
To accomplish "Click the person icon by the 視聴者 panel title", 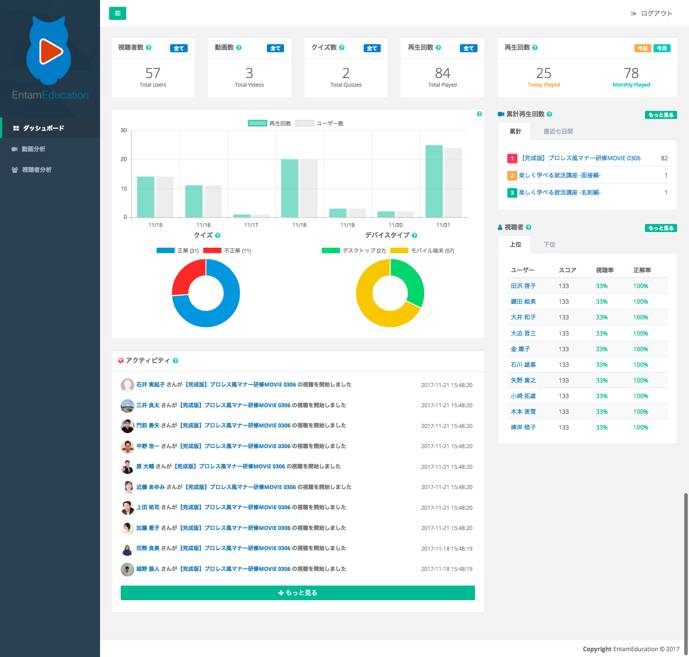I will click(x=500, y=227).
